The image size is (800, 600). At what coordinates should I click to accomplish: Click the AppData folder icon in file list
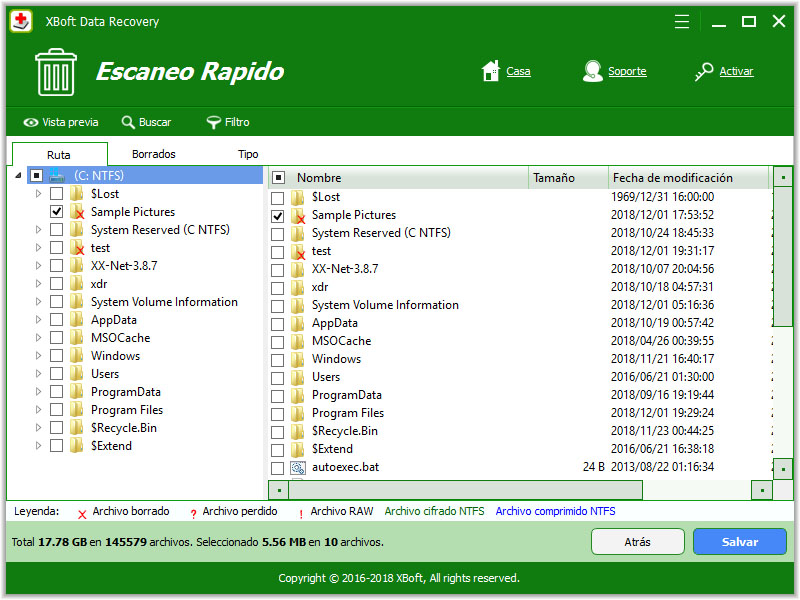click(298, 323)
